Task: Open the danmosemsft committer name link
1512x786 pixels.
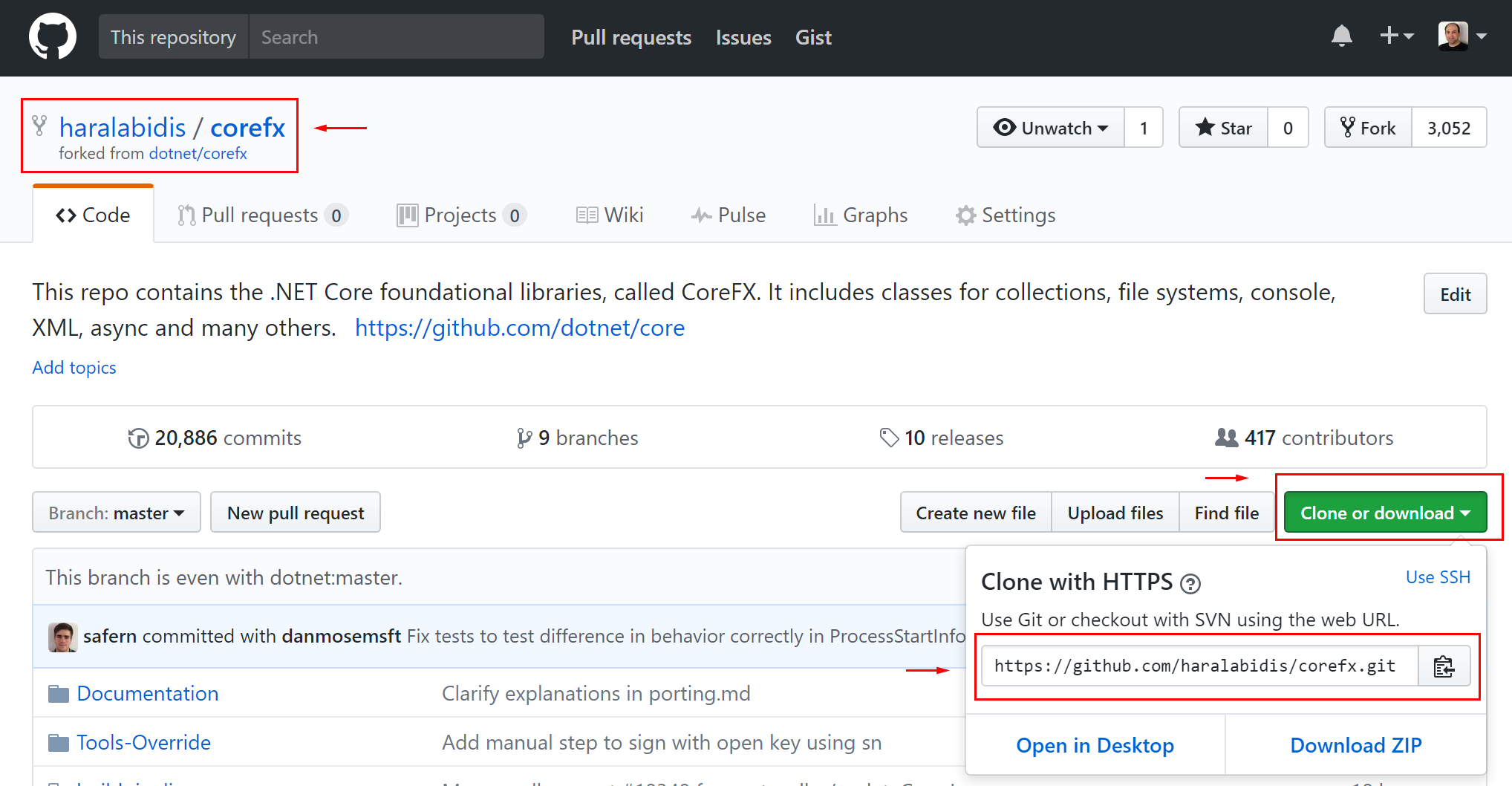Action: pyautogui.click(x=342, y=637)
